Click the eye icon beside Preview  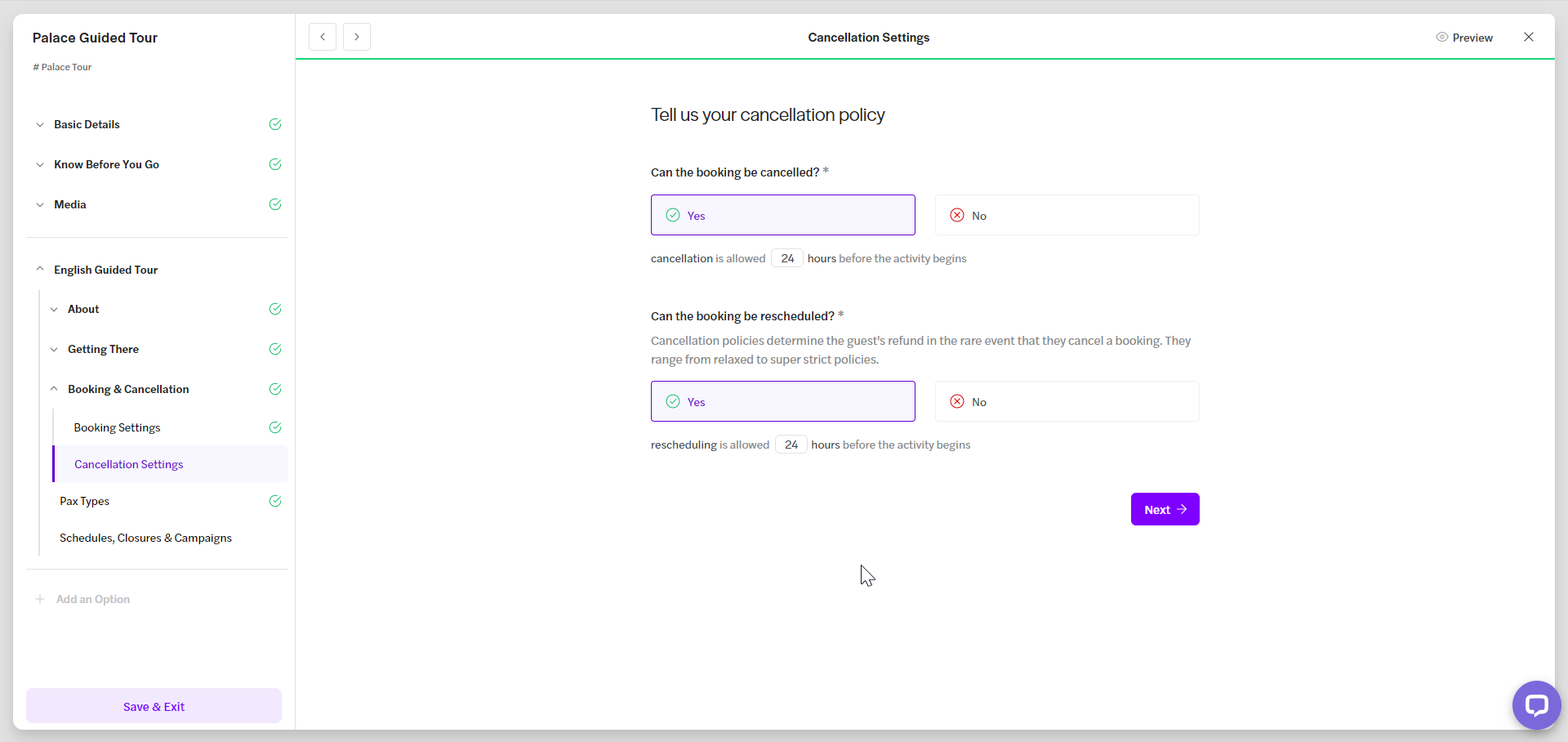point(1442,38)
